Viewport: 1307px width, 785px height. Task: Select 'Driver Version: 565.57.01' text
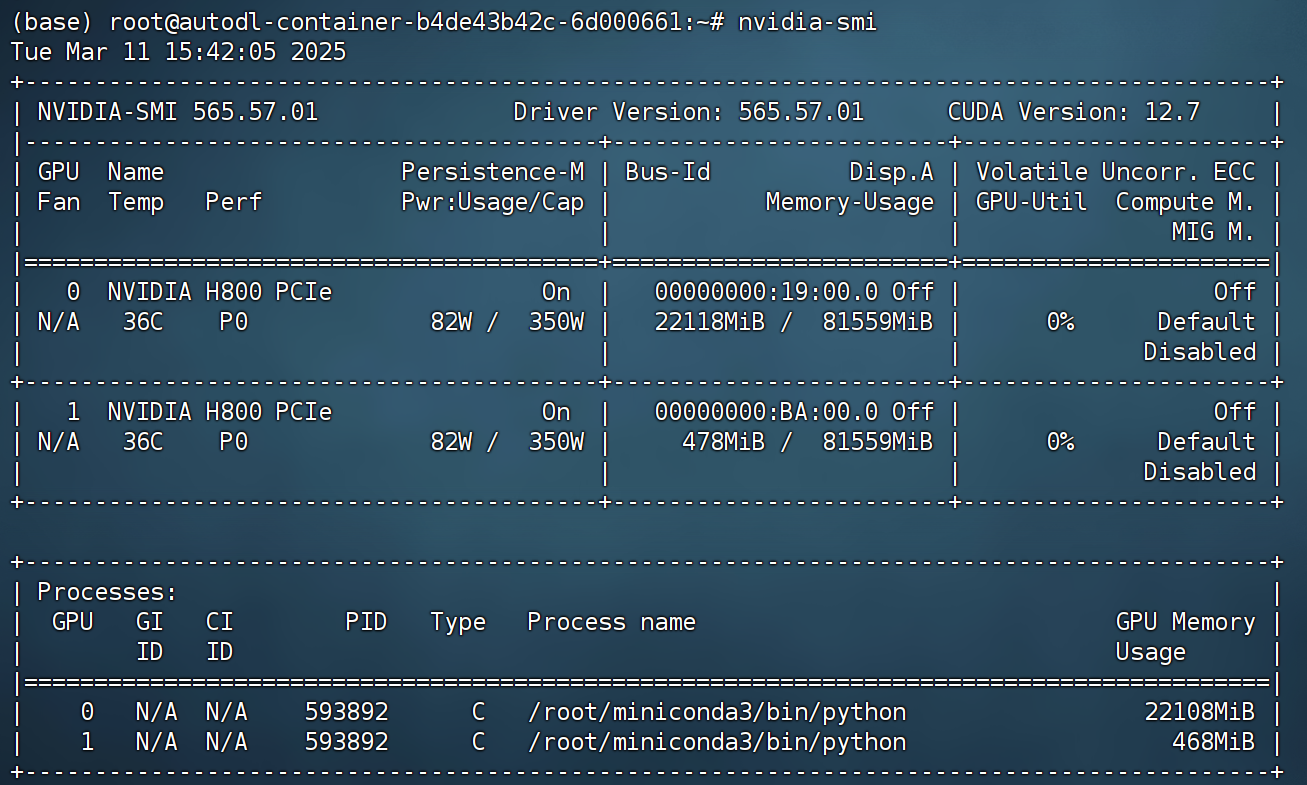[688, 112]
